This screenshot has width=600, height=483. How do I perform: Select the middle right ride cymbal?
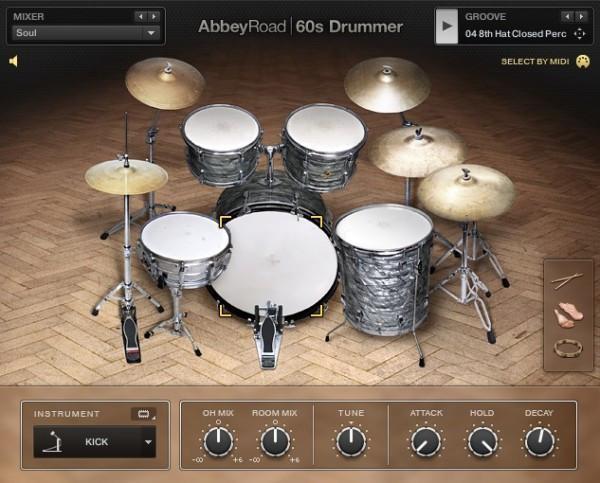417,151
